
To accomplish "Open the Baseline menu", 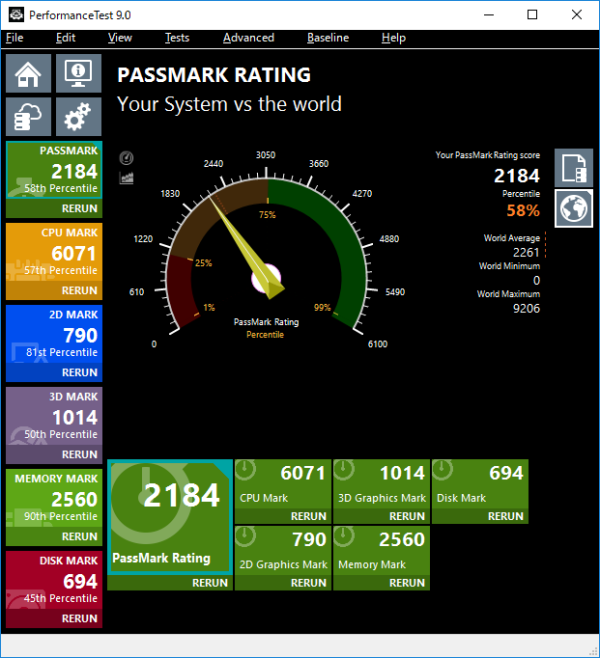I will pyautogui.click(x=328, y=38).
